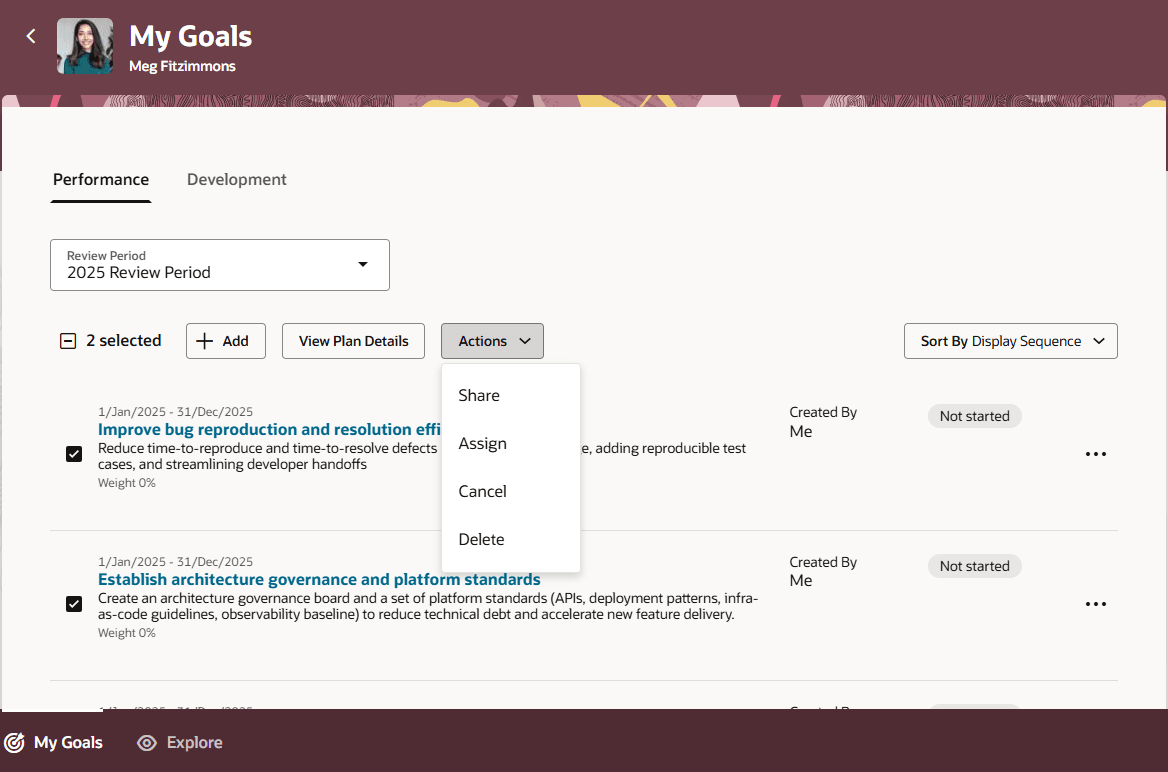Click the Not started status badge on the first goal

[974, 415]
